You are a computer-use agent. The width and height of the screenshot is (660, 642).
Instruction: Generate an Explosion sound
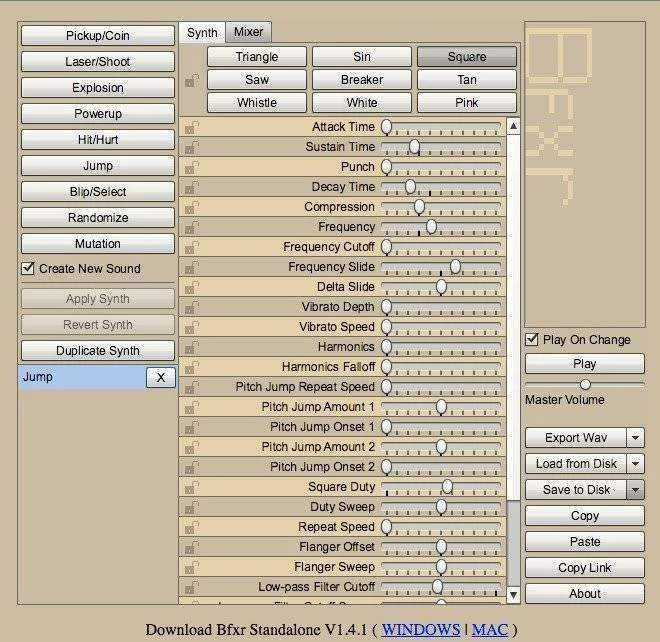tap(98, 88)
